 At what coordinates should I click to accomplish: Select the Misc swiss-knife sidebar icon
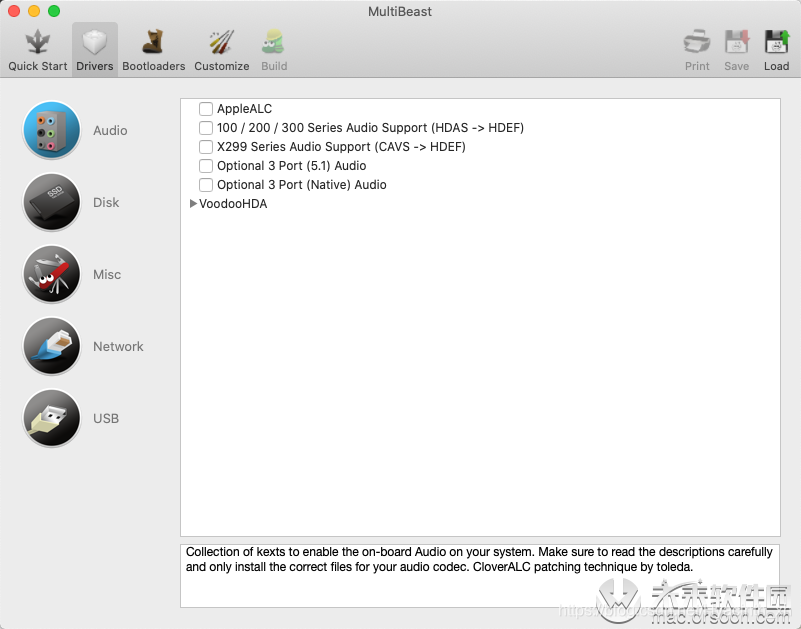[x=52, y=274]
